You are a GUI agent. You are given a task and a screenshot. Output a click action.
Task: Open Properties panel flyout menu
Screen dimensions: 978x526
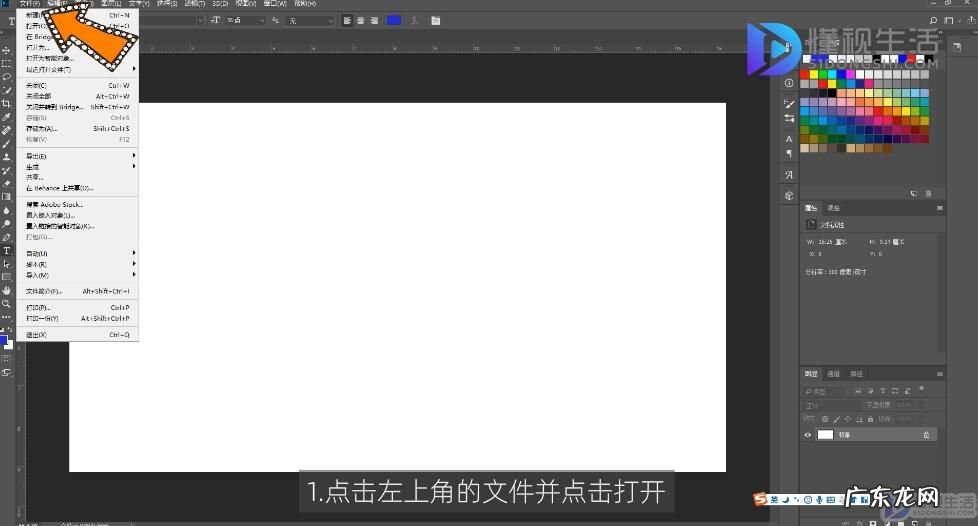939,208
